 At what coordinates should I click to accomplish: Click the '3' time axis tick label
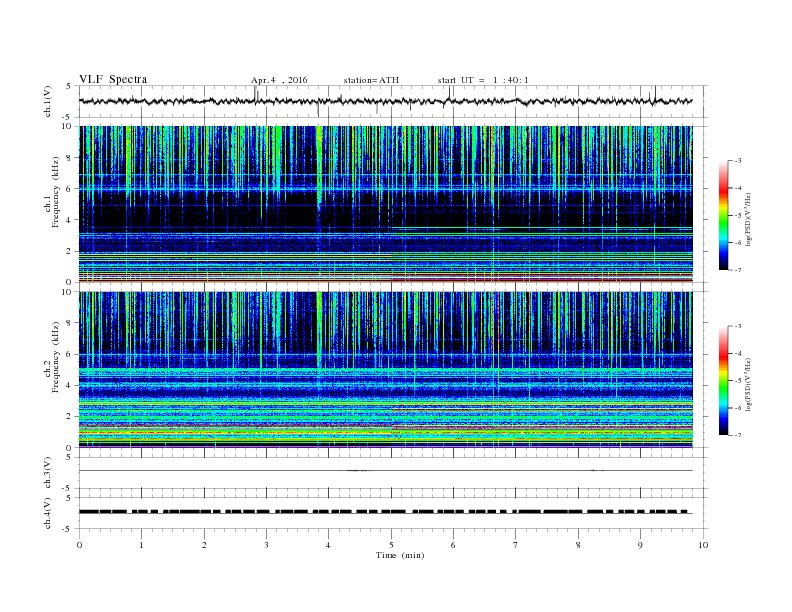[x=267, y=545]
